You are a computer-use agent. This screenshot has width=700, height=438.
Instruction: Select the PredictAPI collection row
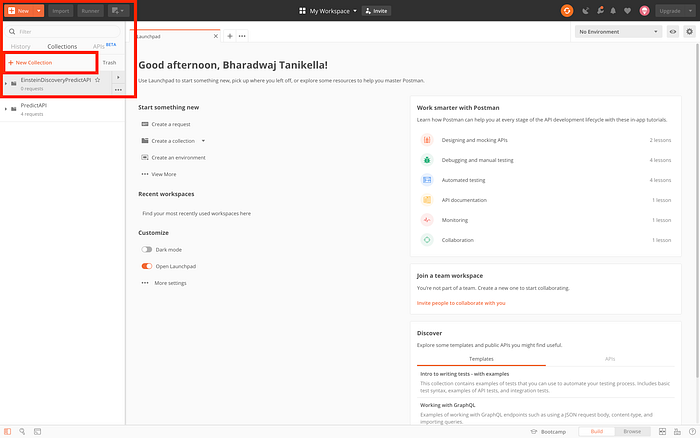pyautogui.click(x=62, y=109)
